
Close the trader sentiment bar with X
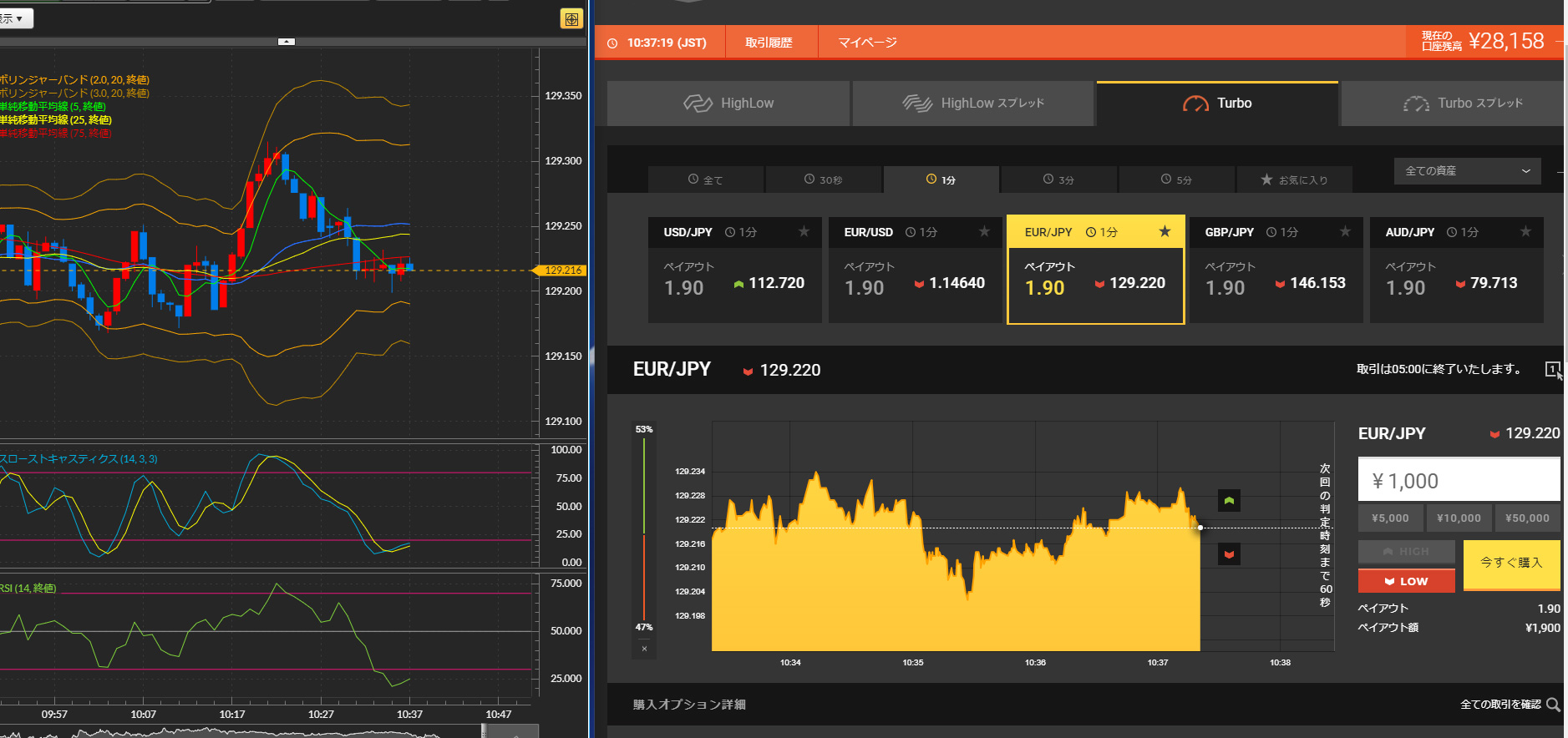pyautogui.click(x=644, y=649)
